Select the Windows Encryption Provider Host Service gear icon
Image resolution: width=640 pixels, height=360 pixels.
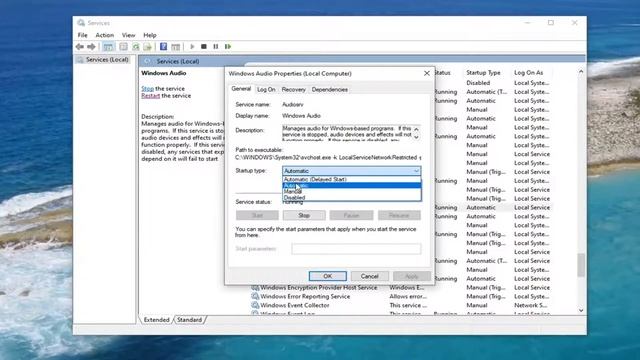click(255, 288)
